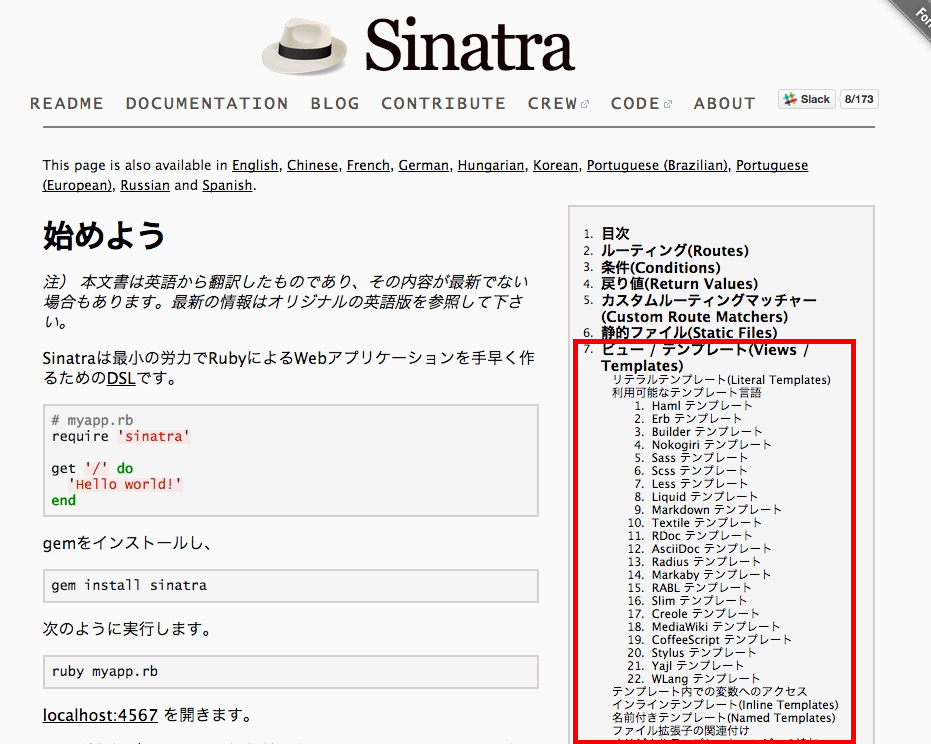Switch page language to Korean
The width and height of the screenshot is (931, 744).
tap(555, 165)
